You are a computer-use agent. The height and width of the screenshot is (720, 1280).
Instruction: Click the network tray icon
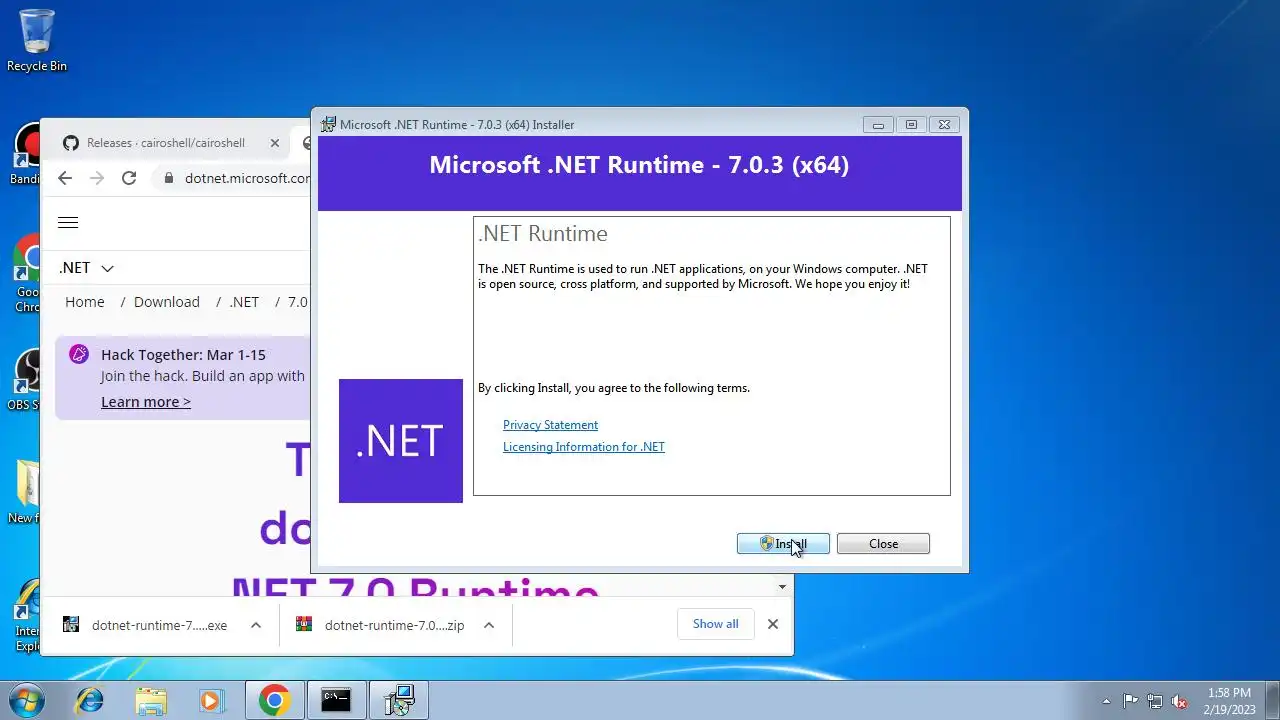(x=1155, y=701)
